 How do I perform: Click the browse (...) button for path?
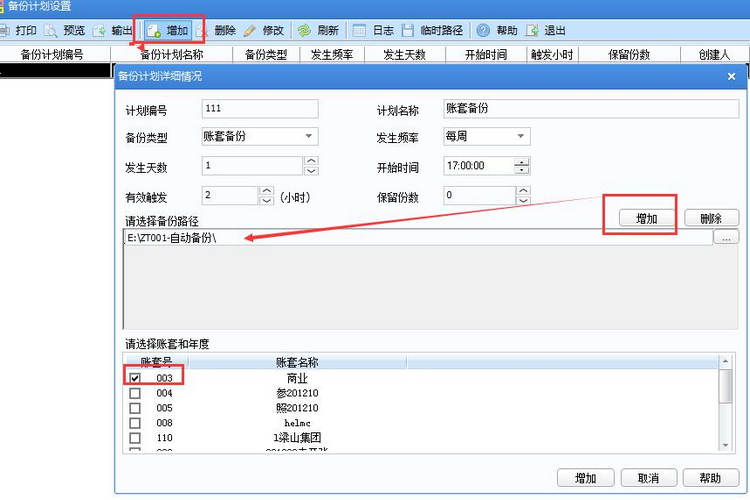click(726, 237)
